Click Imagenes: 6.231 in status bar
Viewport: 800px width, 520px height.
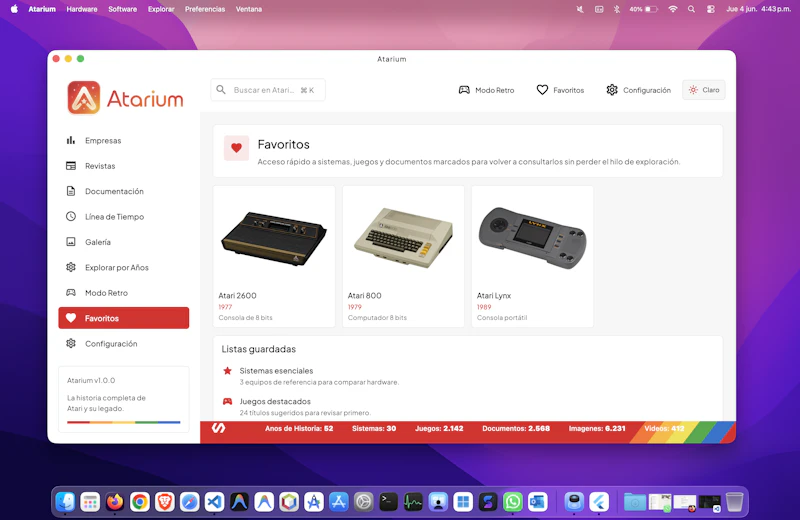point(597,429)
